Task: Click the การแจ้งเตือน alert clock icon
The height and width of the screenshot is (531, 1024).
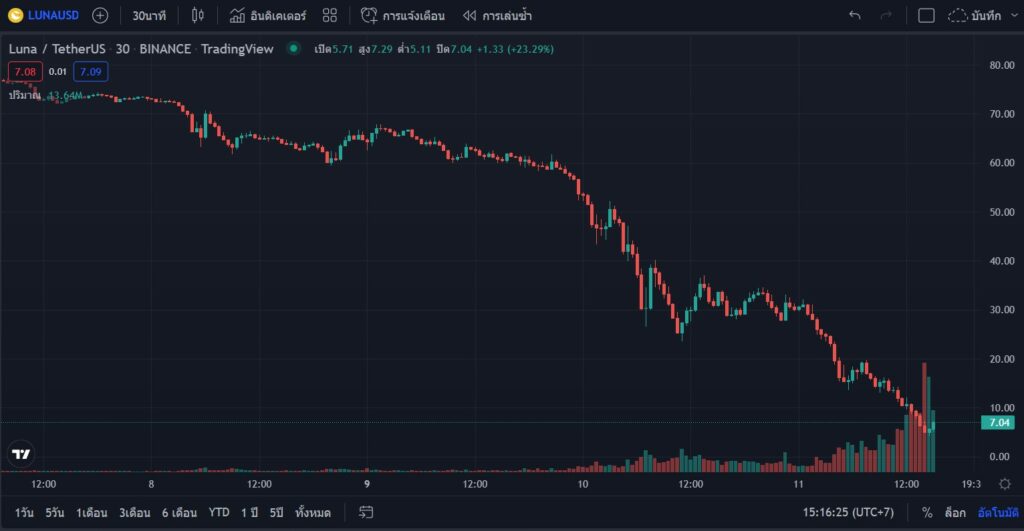Action: coord(369,15)
